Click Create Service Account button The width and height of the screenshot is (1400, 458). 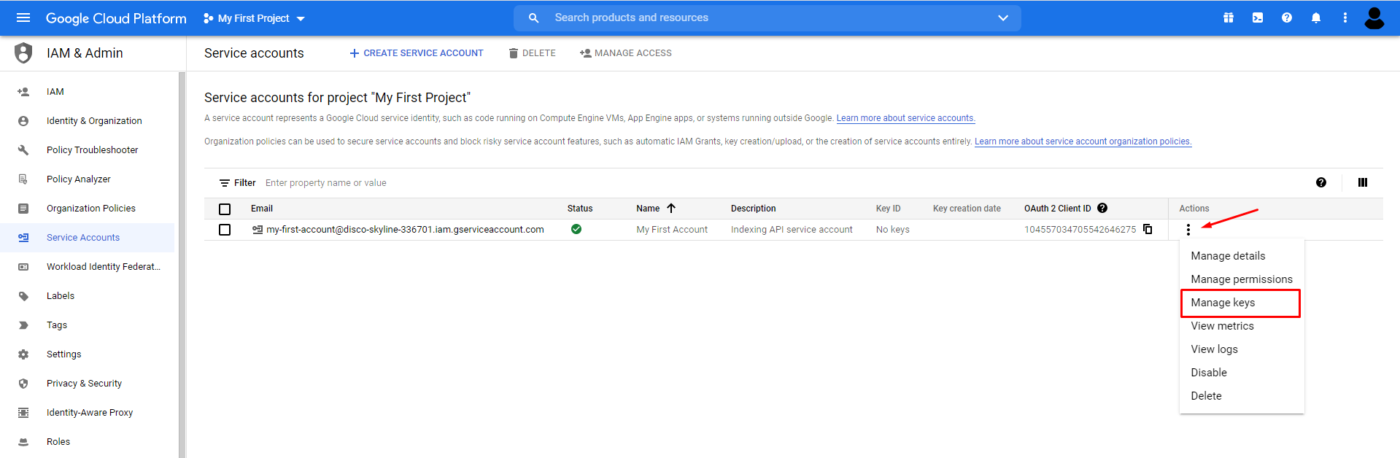(415, 53)
